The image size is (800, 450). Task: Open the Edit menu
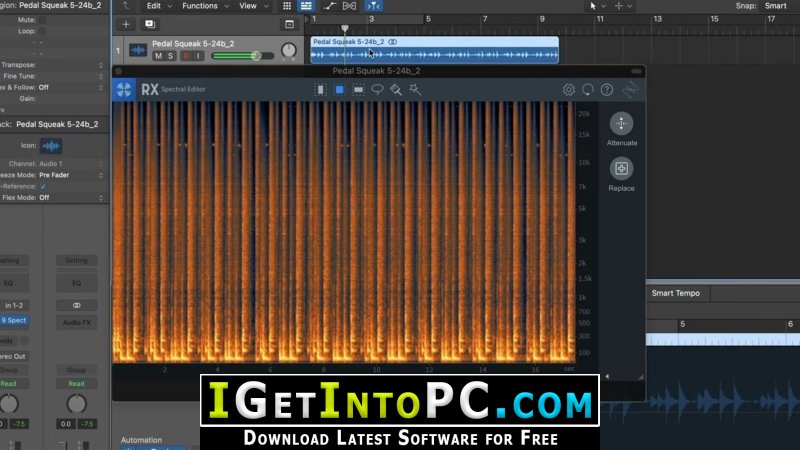click(159, 6)
